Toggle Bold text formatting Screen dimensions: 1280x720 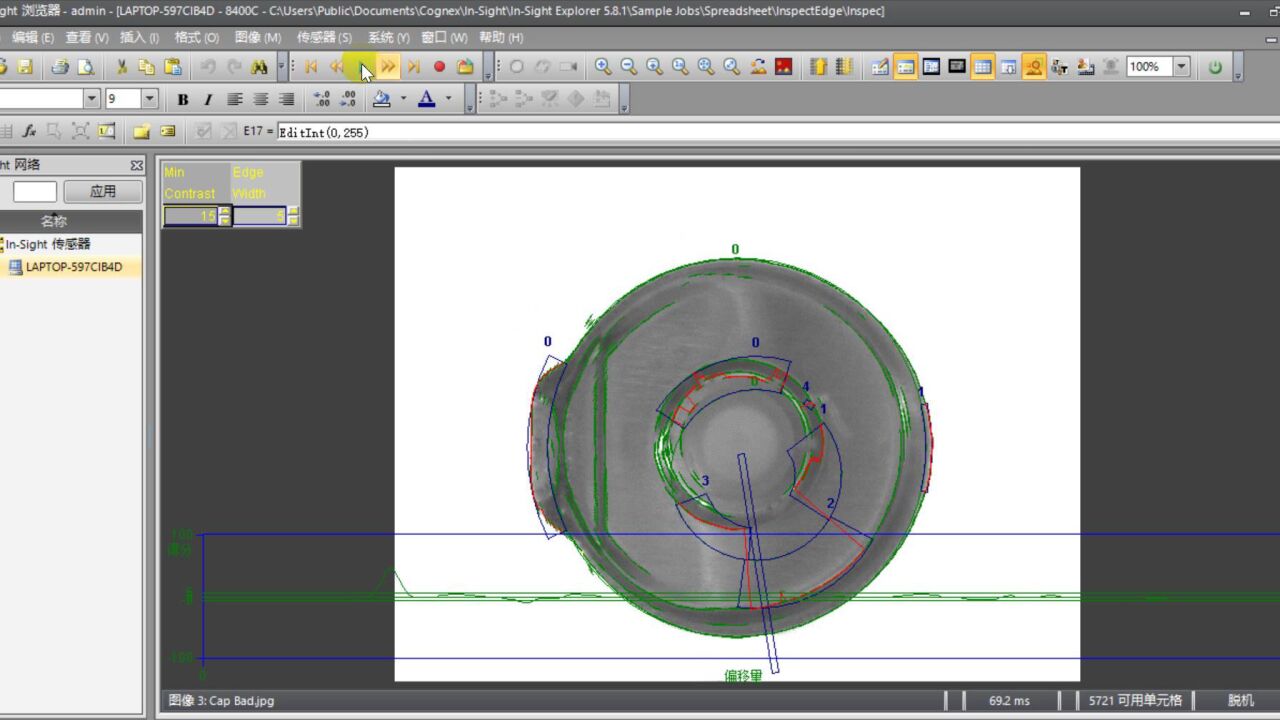click(x=182, y=99)
